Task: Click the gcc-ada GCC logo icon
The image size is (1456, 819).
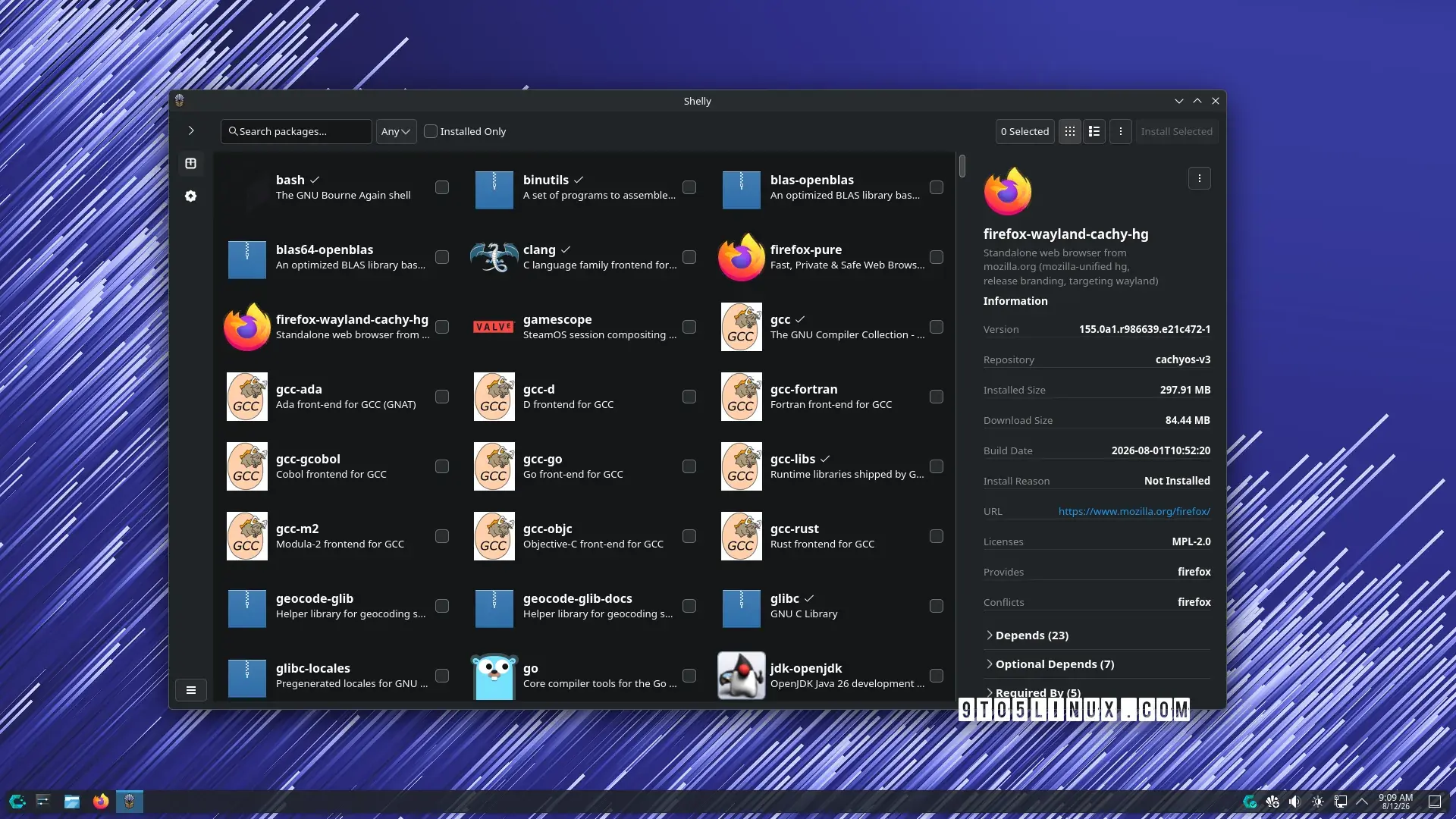Action: [247, 397]
